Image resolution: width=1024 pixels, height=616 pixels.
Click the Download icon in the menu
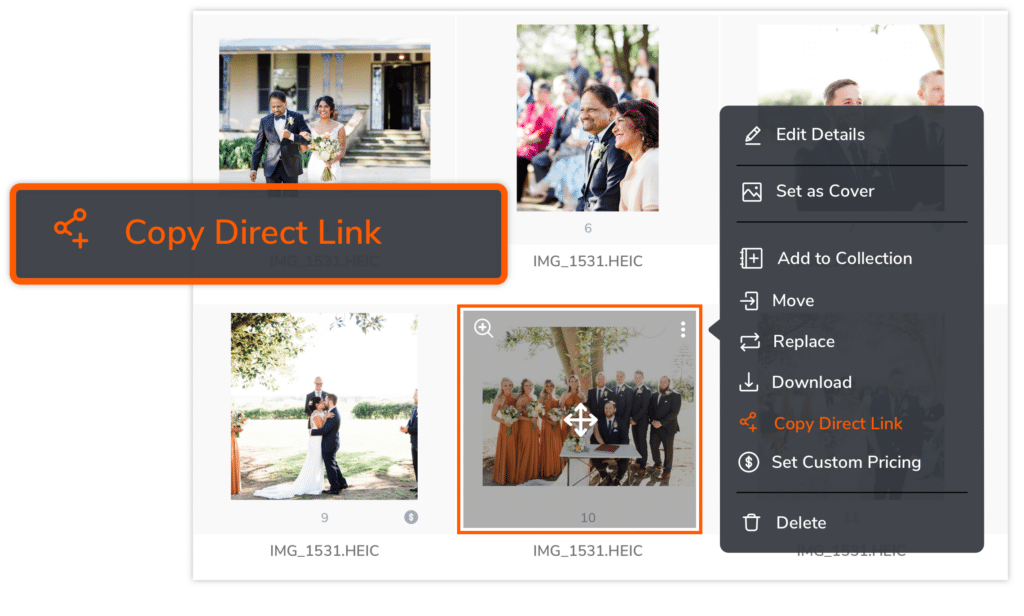point(751,382)
